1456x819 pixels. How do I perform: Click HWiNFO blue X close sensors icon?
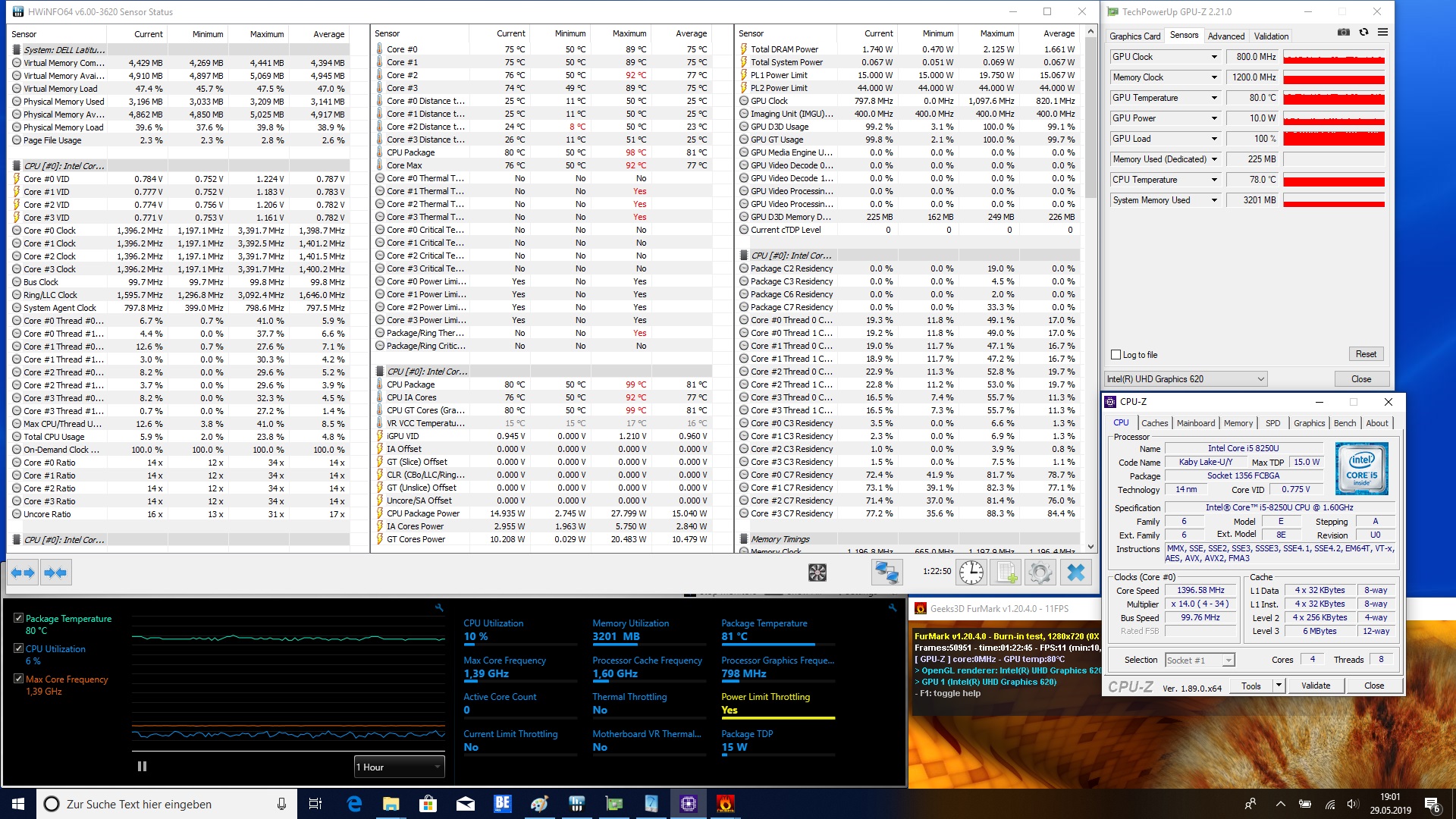pos(1075,573)
